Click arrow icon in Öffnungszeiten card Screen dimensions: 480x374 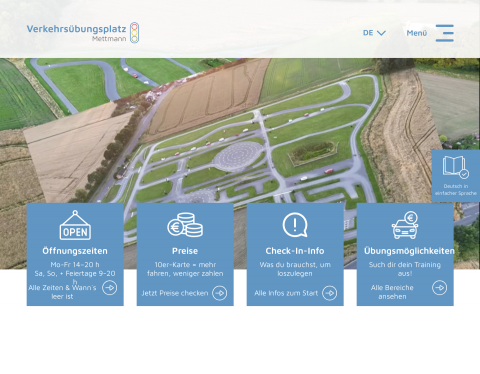tap(109, 288)
